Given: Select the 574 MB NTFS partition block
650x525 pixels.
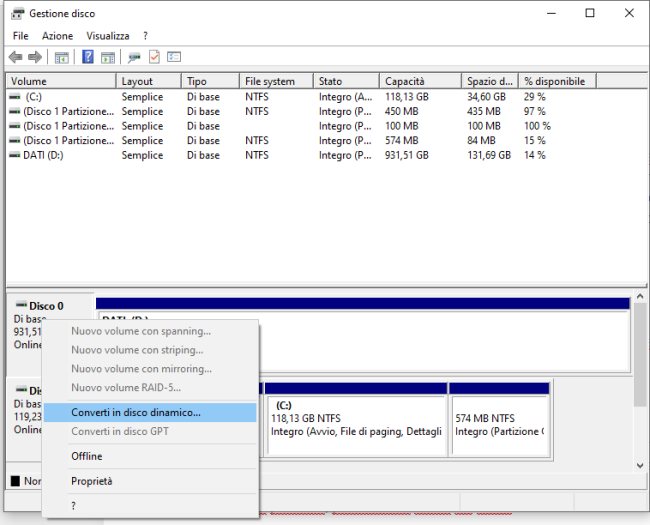Looking at the screenshot, I should click(x=499, y=419).
